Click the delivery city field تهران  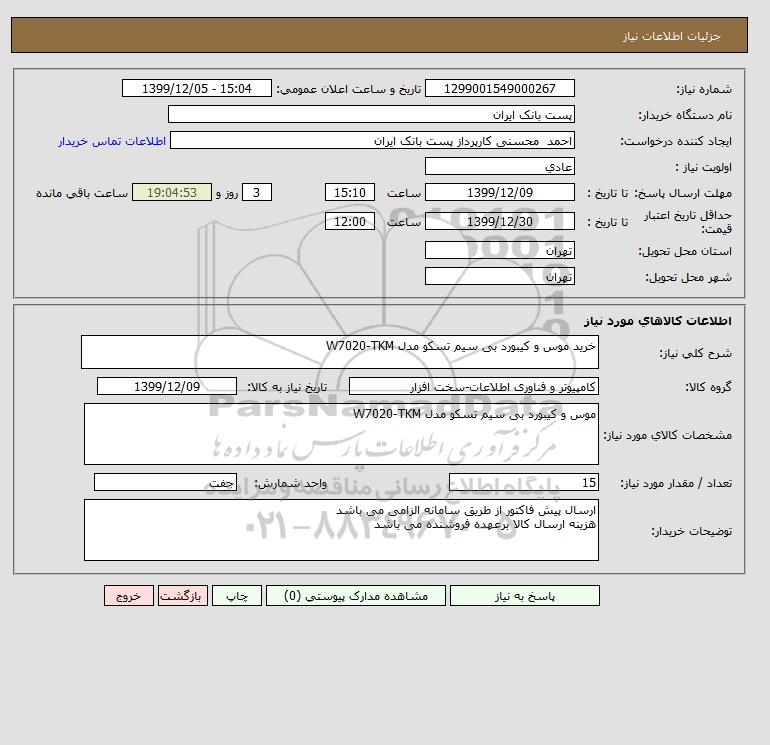(x=499, y=276)
